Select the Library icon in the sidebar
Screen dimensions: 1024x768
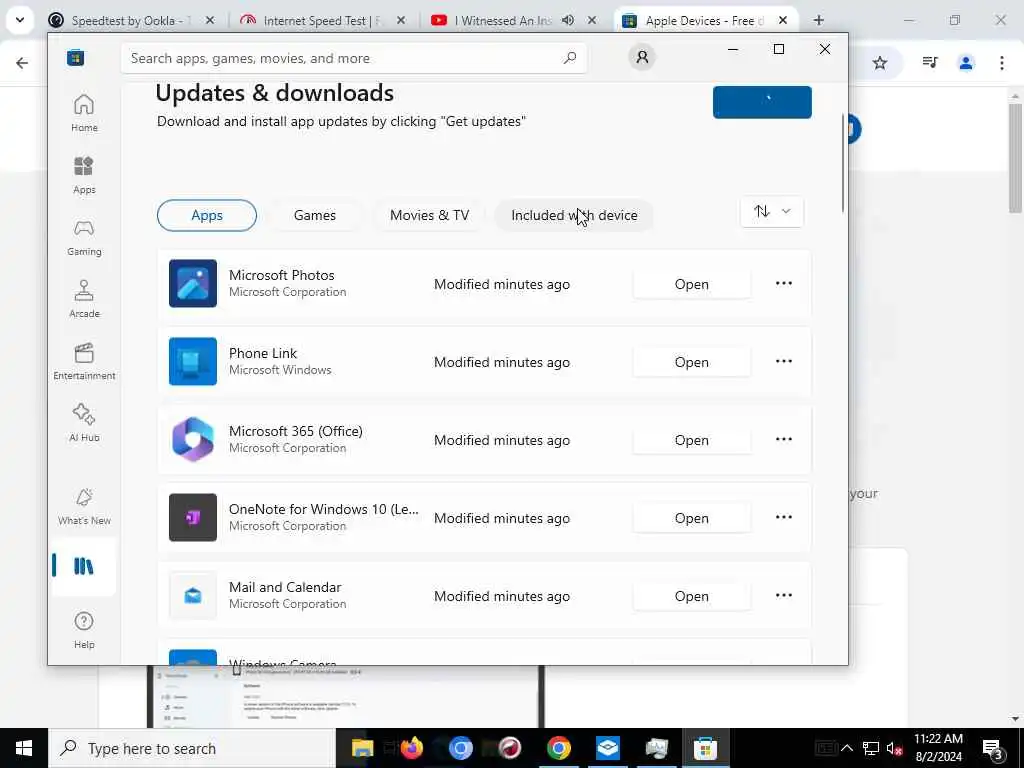pos(84,566)
